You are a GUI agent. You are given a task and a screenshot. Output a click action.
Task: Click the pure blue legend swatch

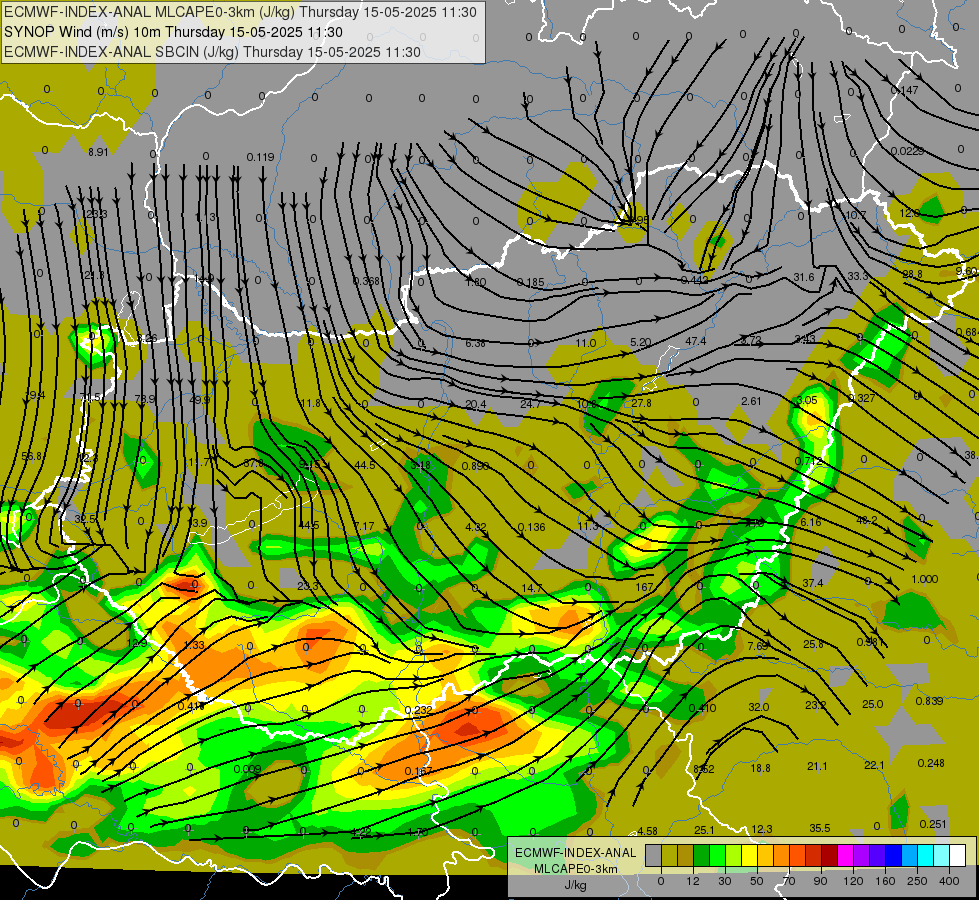point(893,855)
